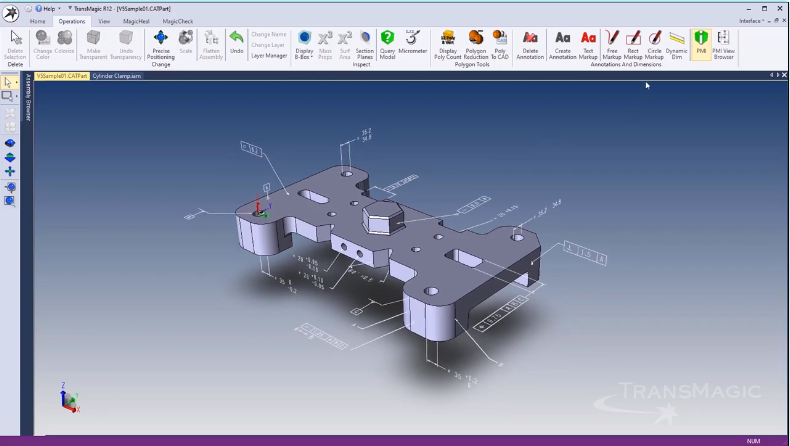
Task: Click the Surf Area tool
Action: (345, 44)
